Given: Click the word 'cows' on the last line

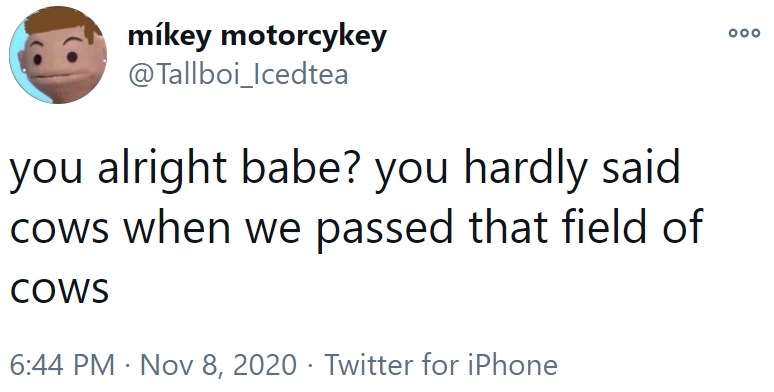Looking at the screenshot, I should (x=59, y=290).
